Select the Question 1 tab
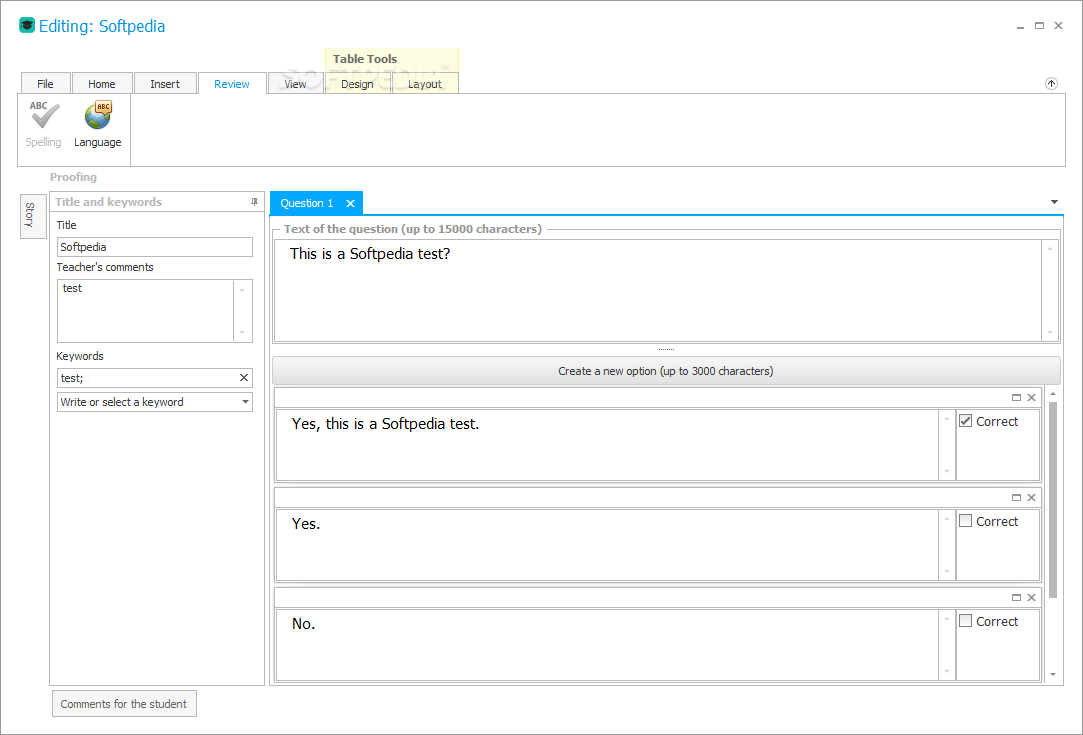 point(307,203)
